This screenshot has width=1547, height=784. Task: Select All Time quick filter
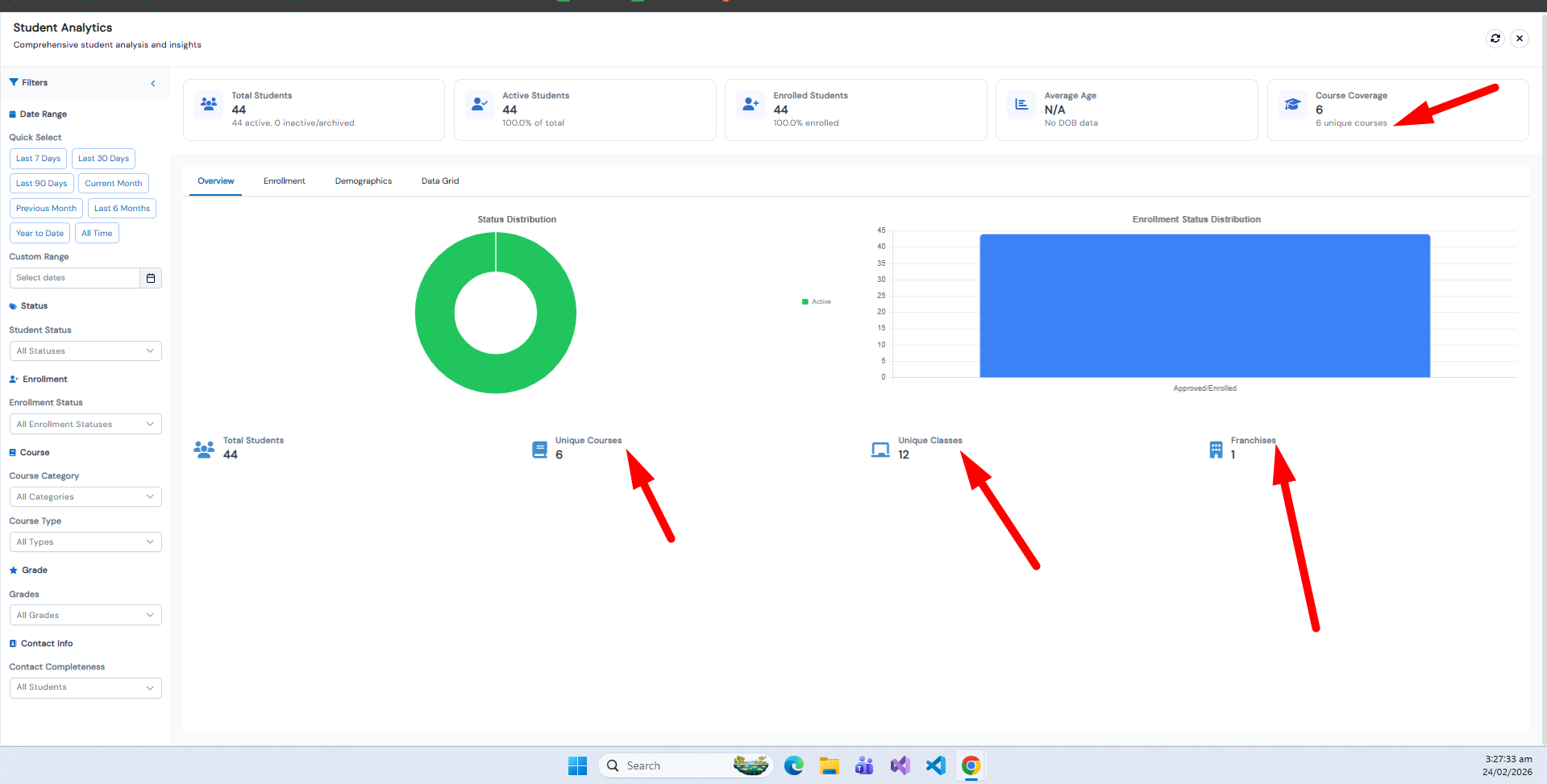97,234
